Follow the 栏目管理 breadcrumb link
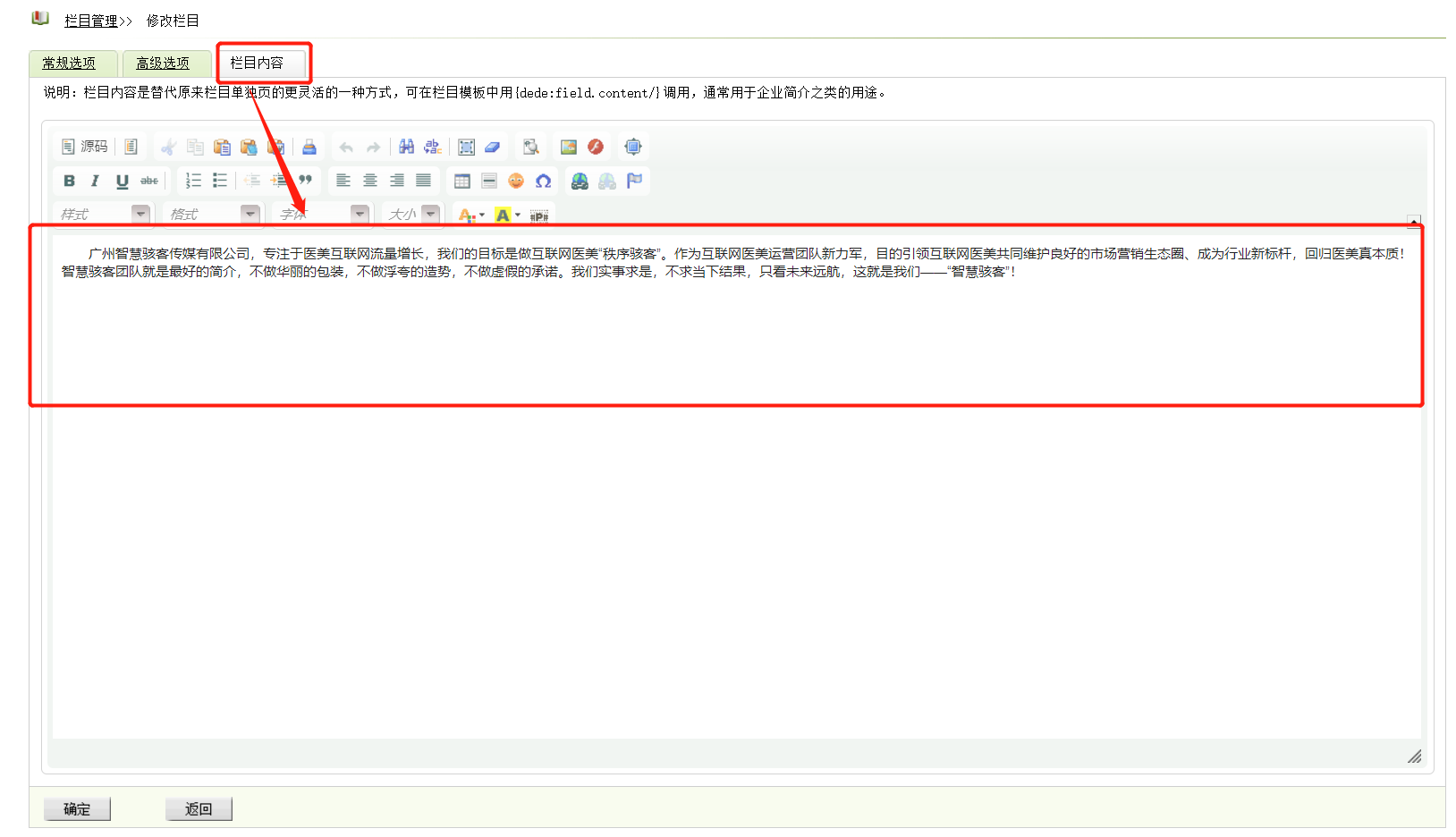The width and height of the screenshot is (1456, 837). 91,21
